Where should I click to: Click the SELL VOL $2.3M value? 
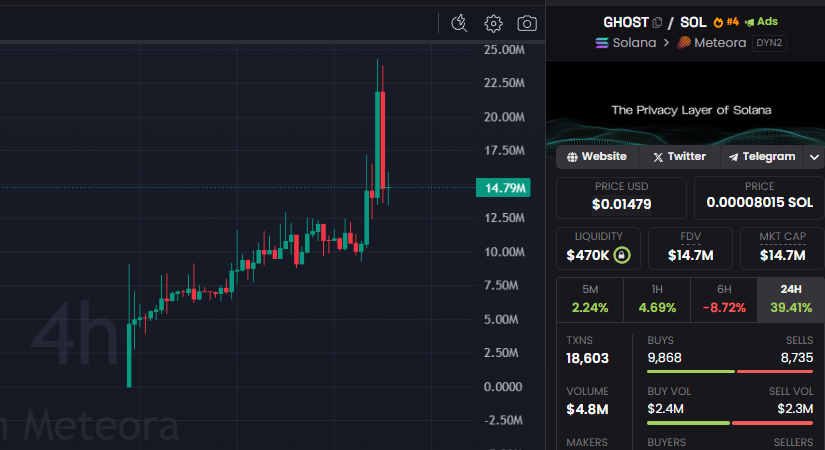(x=795, y=409)
